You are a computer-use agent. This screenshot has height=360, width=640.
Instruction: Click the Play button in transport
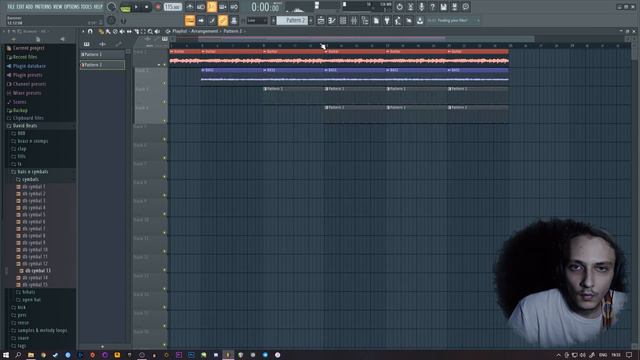[x=136, y=7]
